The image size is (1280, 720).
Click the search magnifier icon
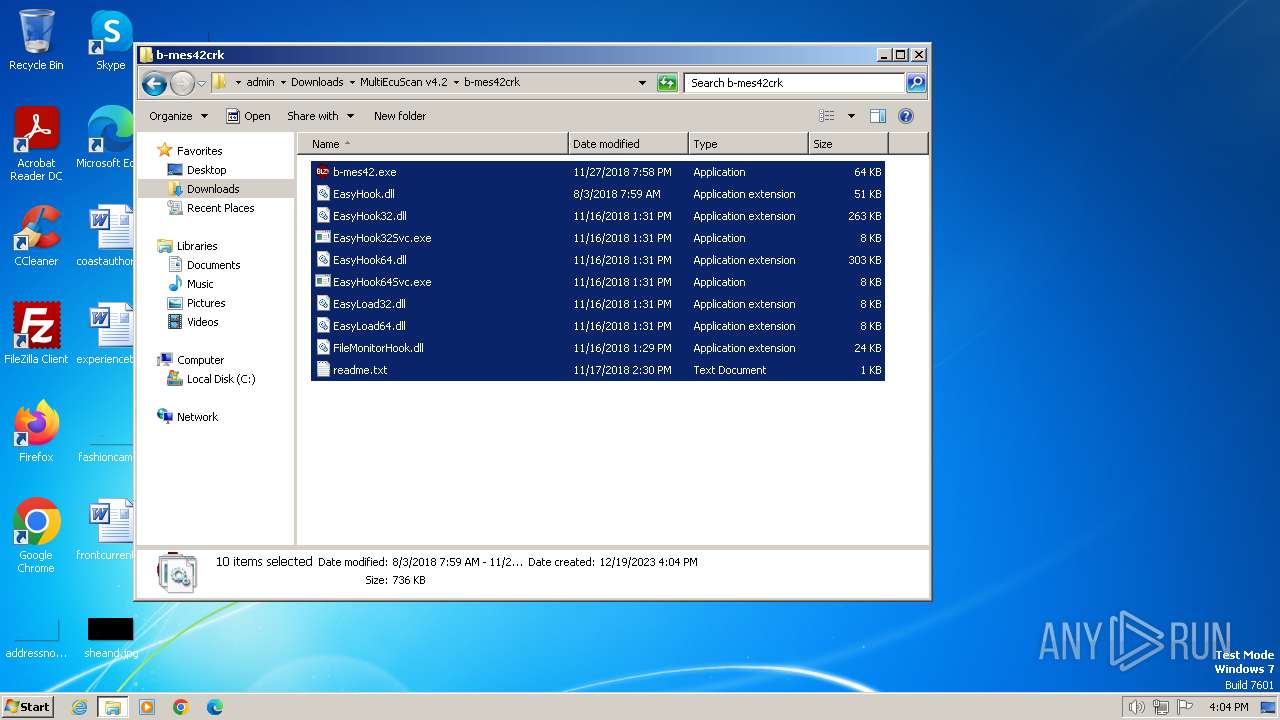916,83
